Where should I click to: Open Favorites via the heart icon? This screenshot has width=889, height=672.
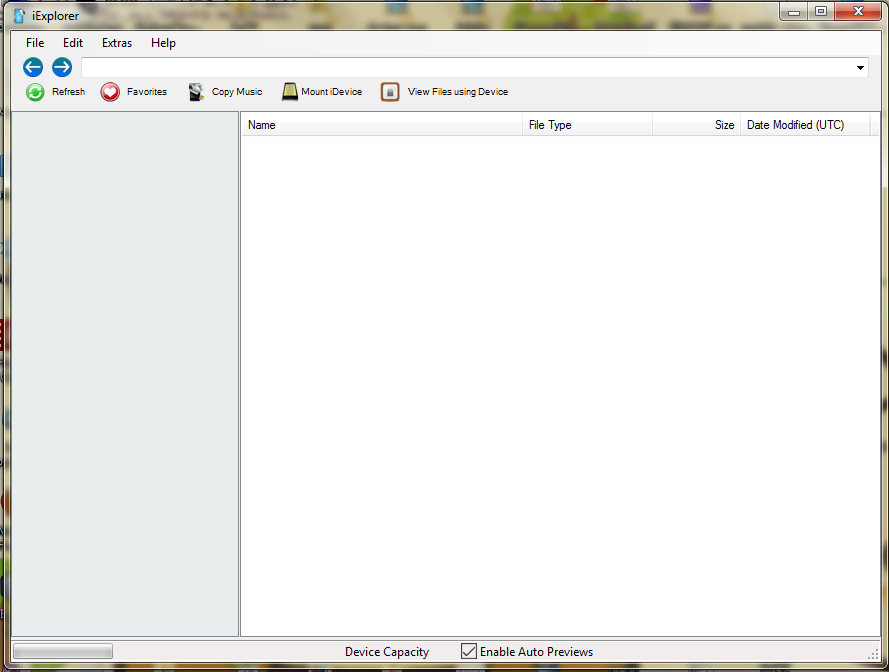(110, 92)
